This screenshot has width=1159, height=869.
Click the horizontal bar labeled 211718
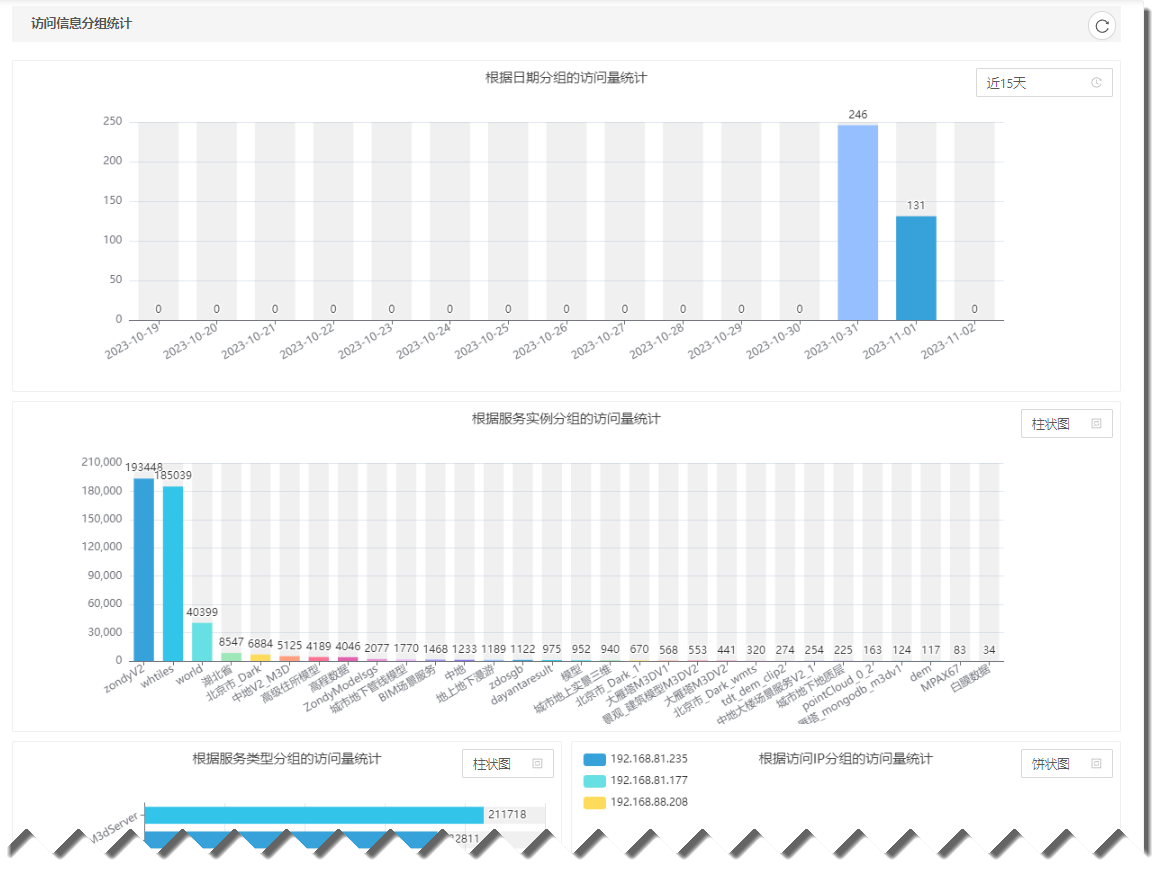[x=313, y=815]
